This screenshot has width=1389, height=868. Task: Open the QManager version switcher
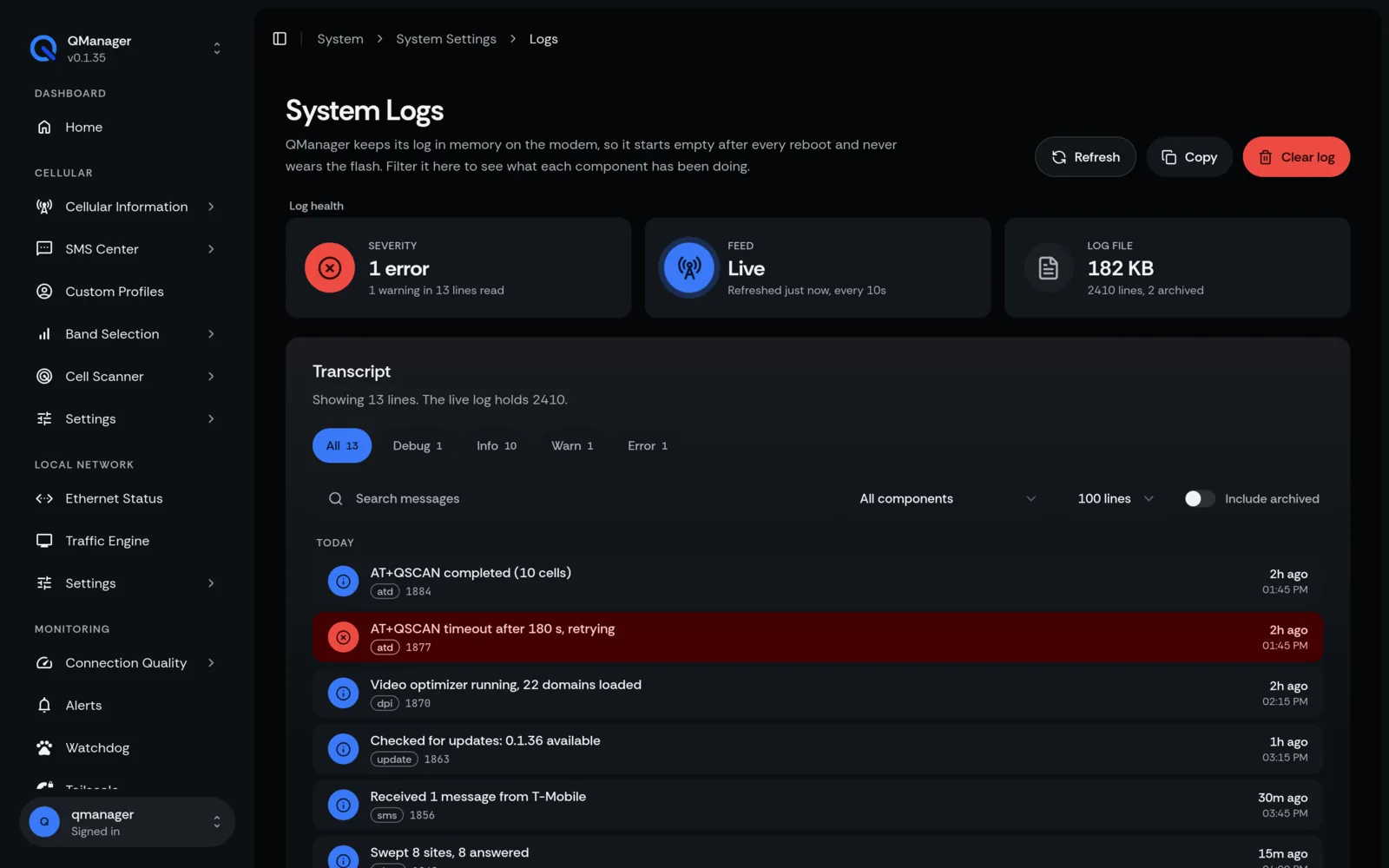tap(127, 49)
